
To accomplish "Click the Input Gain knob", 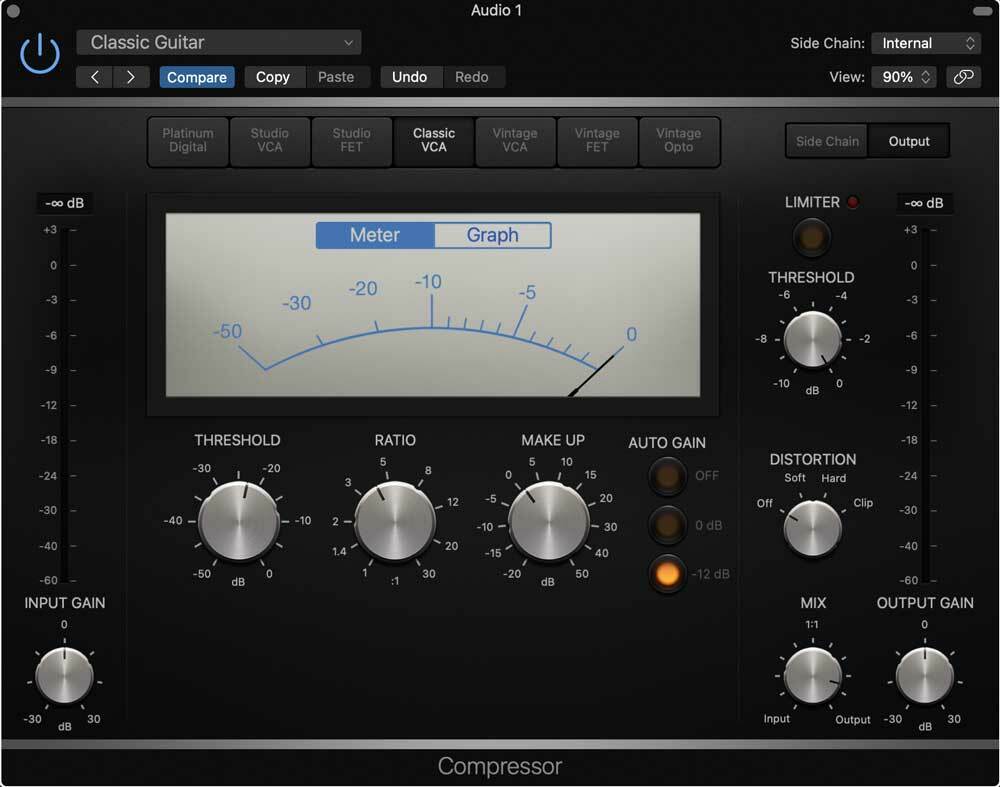I will pos(64,676).
